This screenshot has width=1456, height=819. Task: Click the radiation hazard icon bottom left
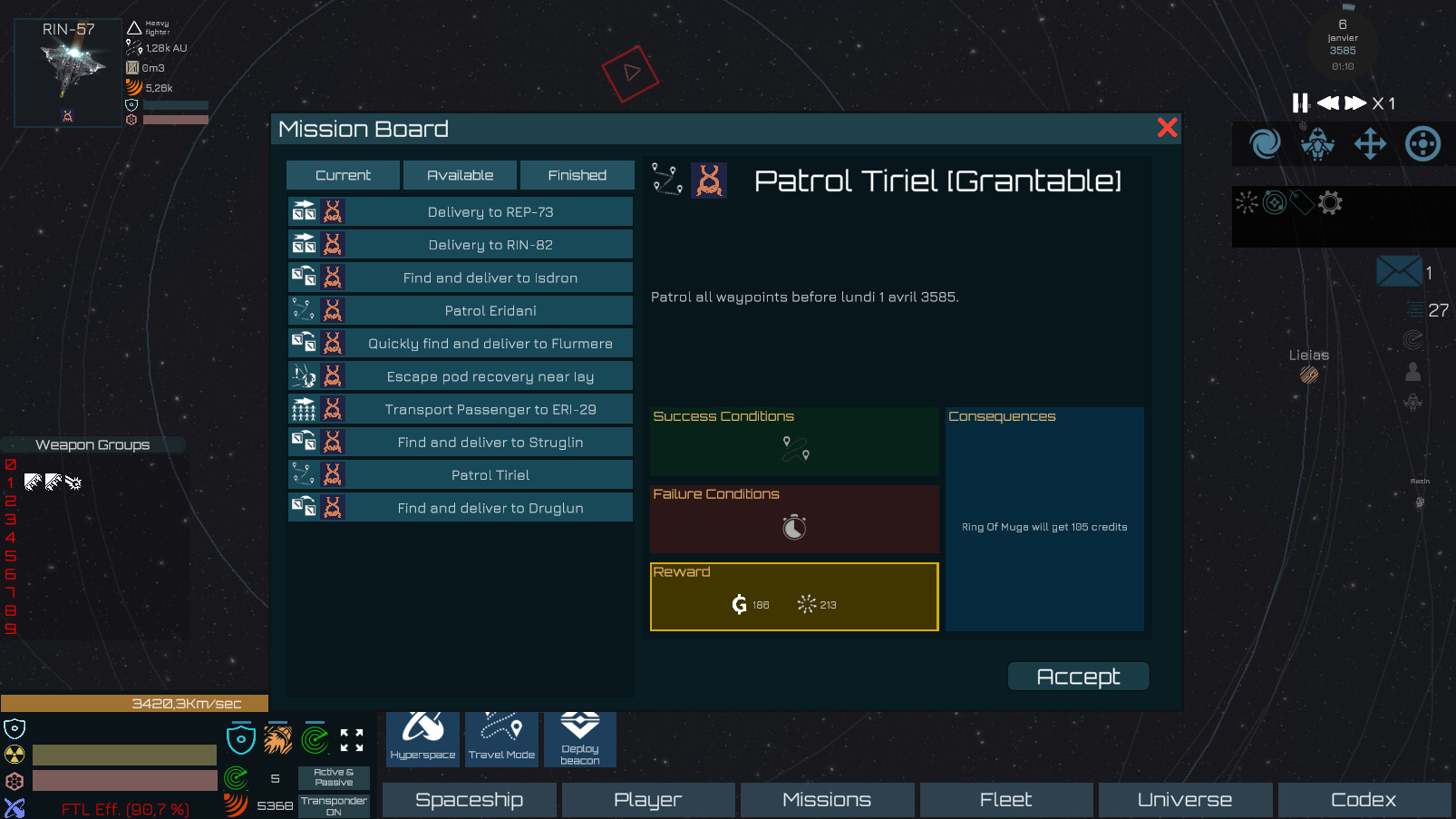[15, 754]
